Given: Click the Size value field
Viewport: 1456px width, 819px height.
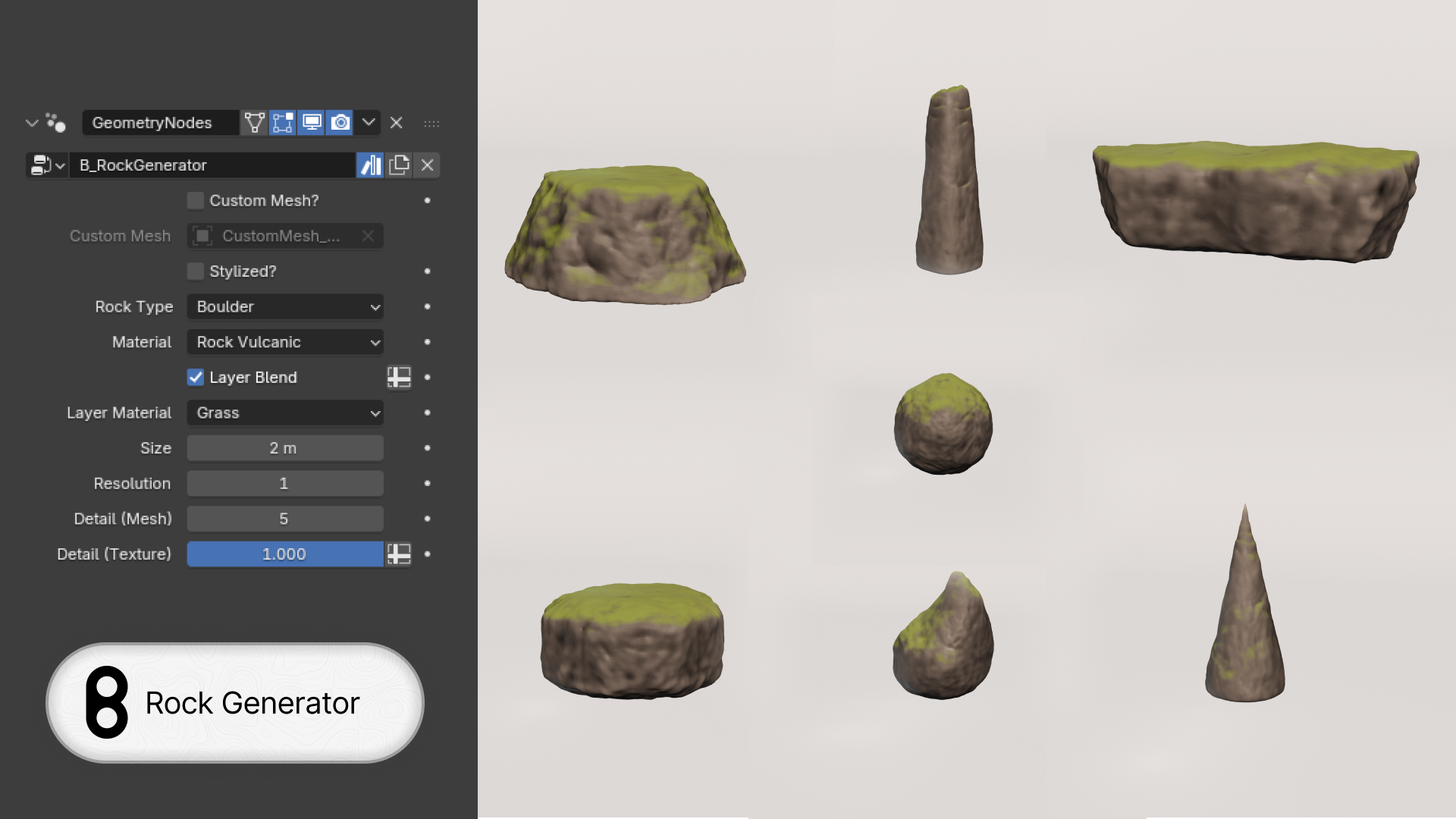Looking at the screenshot, I should 284,448.
